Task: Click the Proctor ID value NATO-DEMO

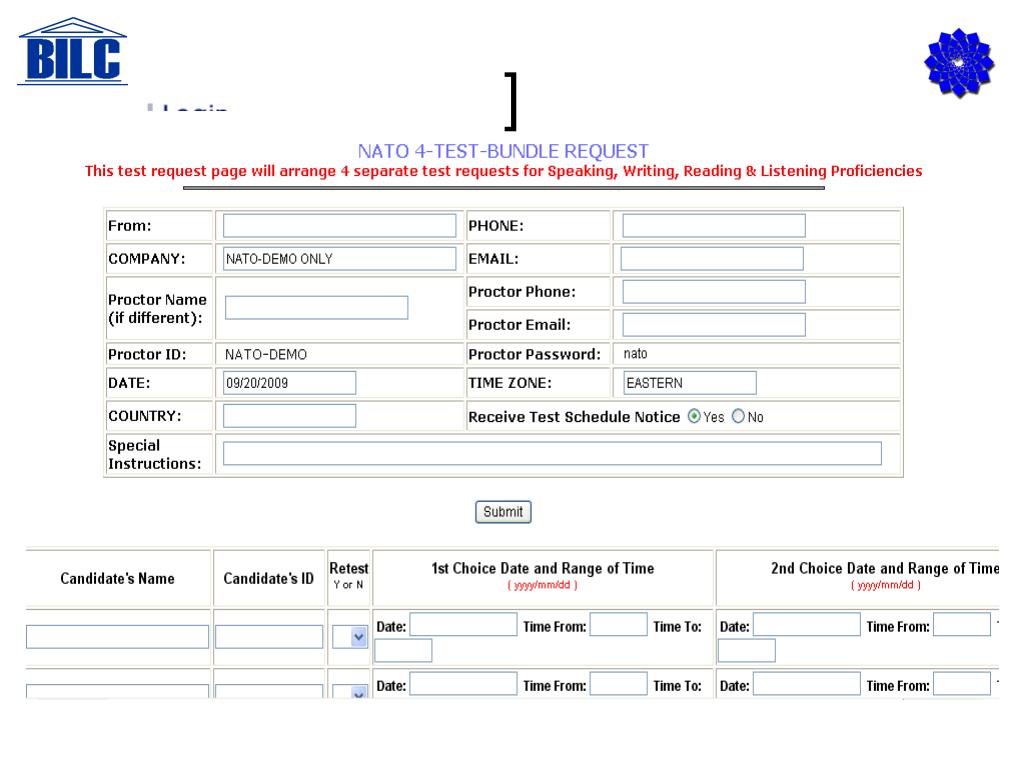Action: 266,355
